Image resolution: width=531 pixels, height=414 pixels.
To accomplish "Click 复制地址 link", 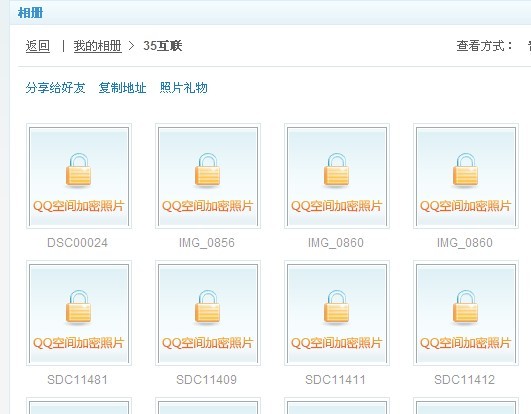I will click(122, 88).
